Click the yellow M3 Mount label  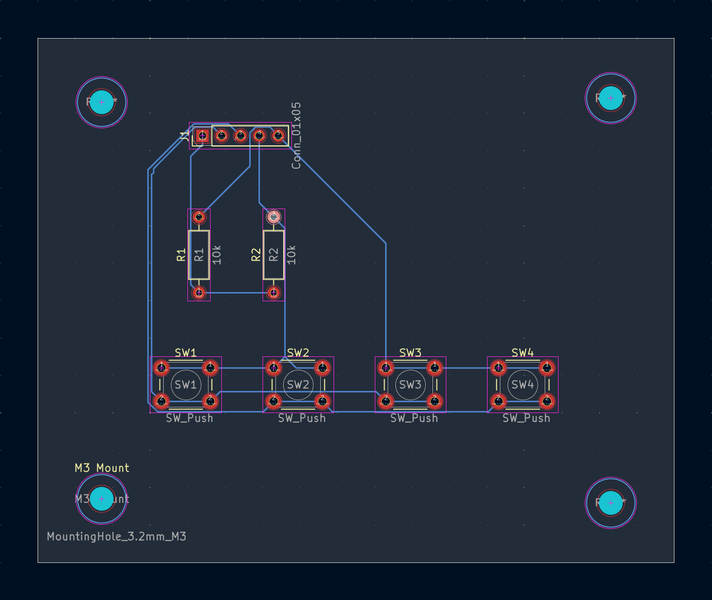[102, 468]
